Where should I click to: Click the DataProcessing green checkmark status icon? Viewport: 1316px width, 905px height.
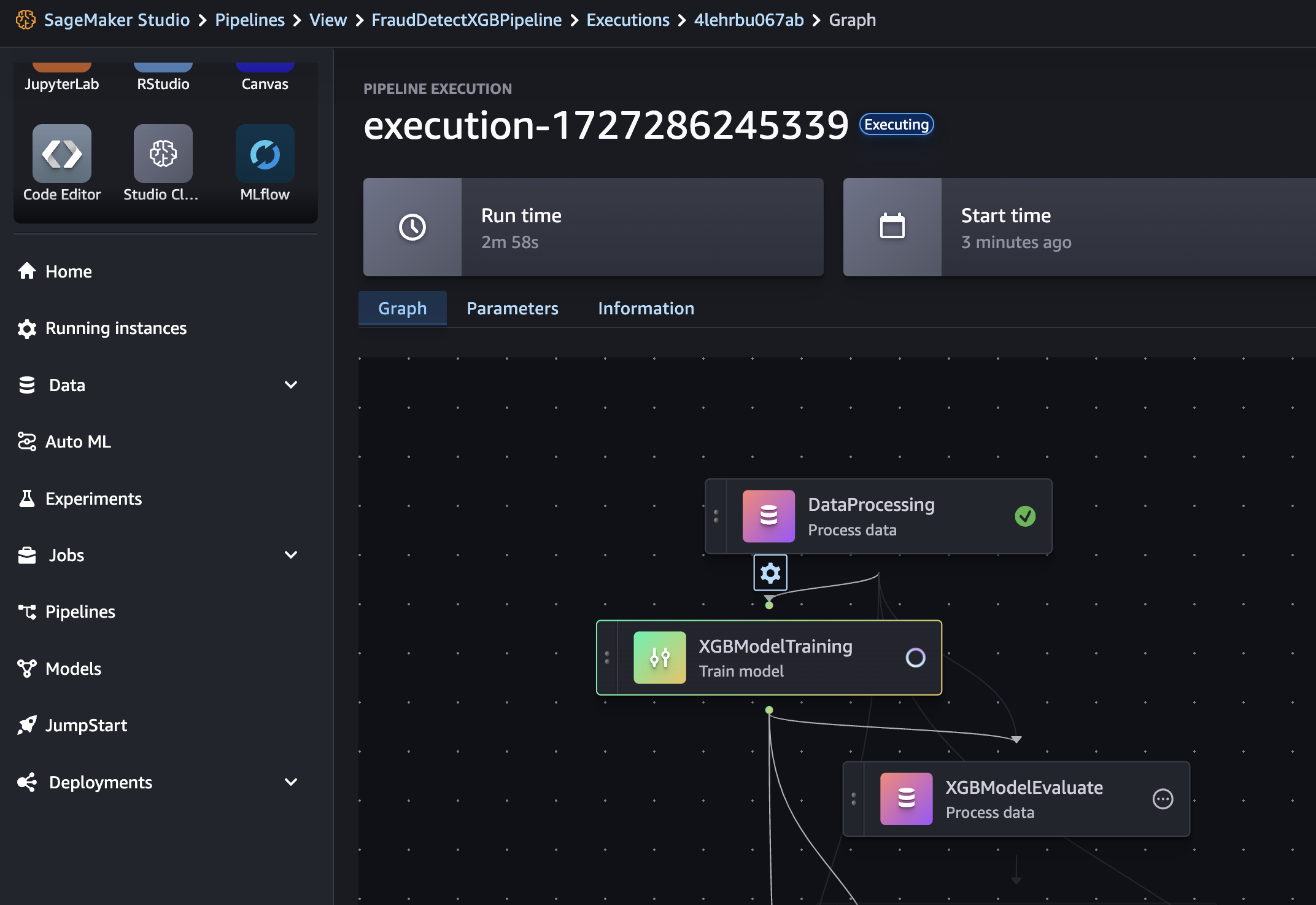pos(1025,516)
